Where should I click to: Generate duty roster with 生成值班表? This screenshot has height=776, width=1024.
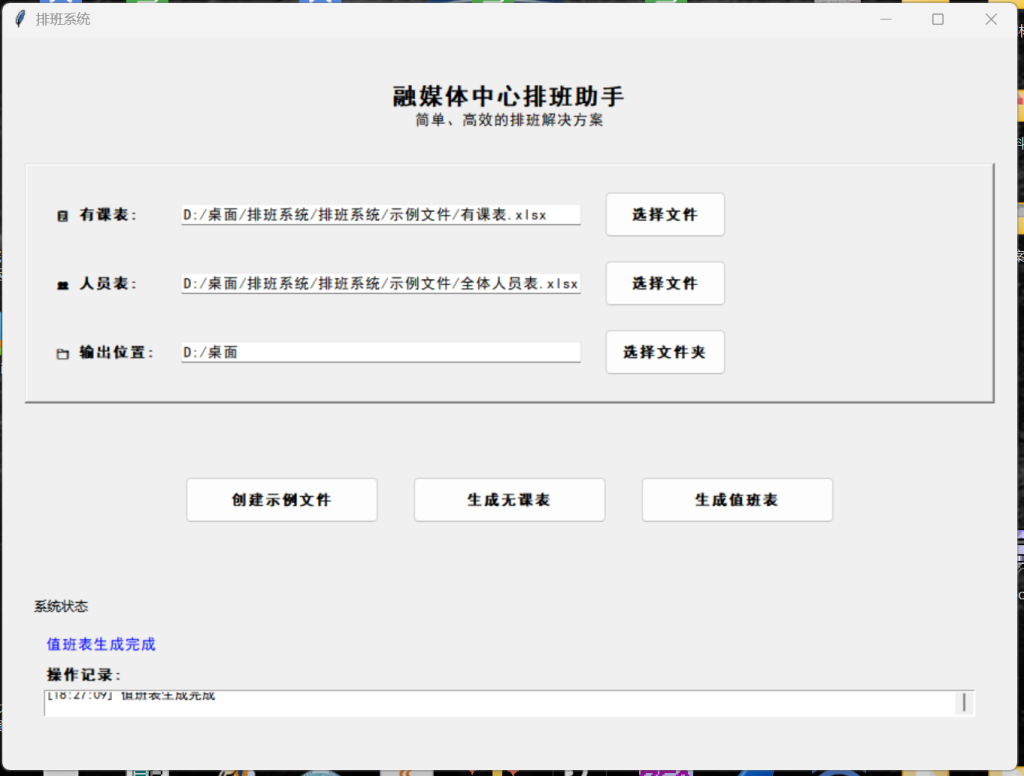[x=737, y=500]
